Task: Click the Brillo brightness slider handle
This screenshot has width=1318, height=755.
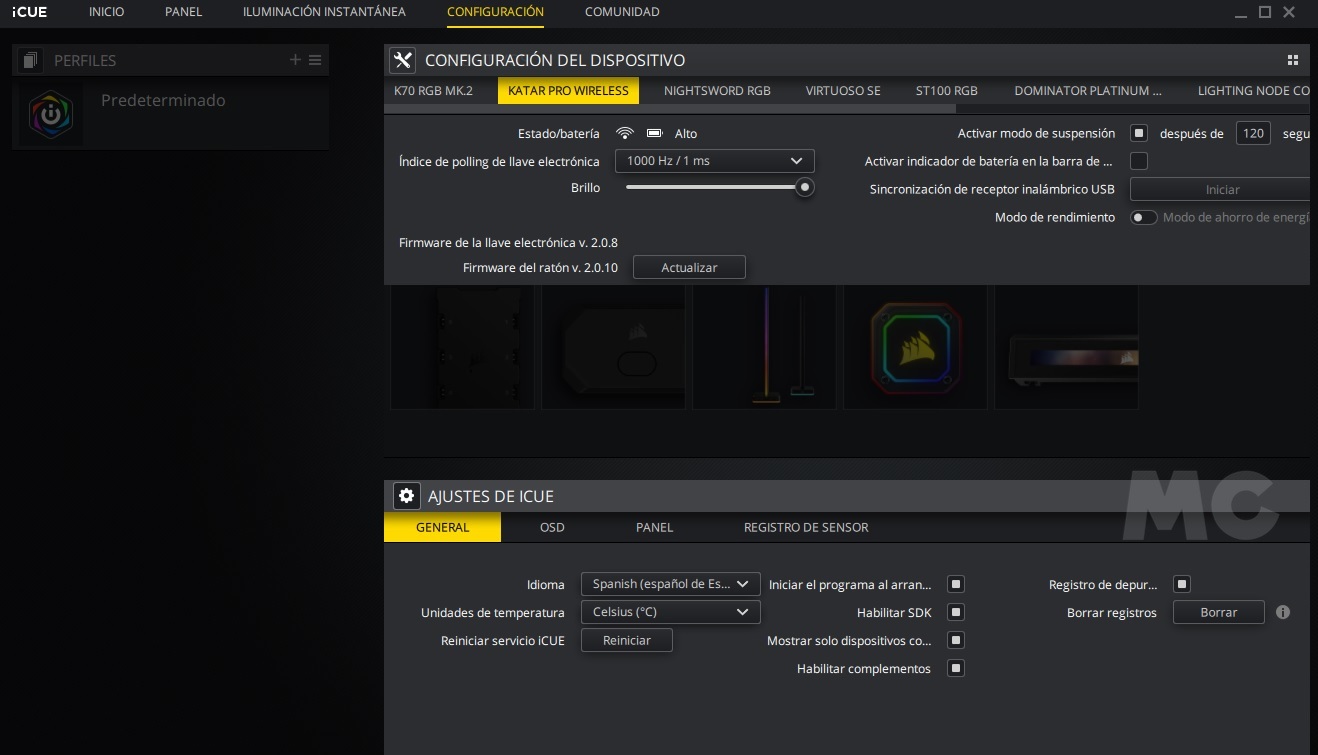Action: click(804, 187)
